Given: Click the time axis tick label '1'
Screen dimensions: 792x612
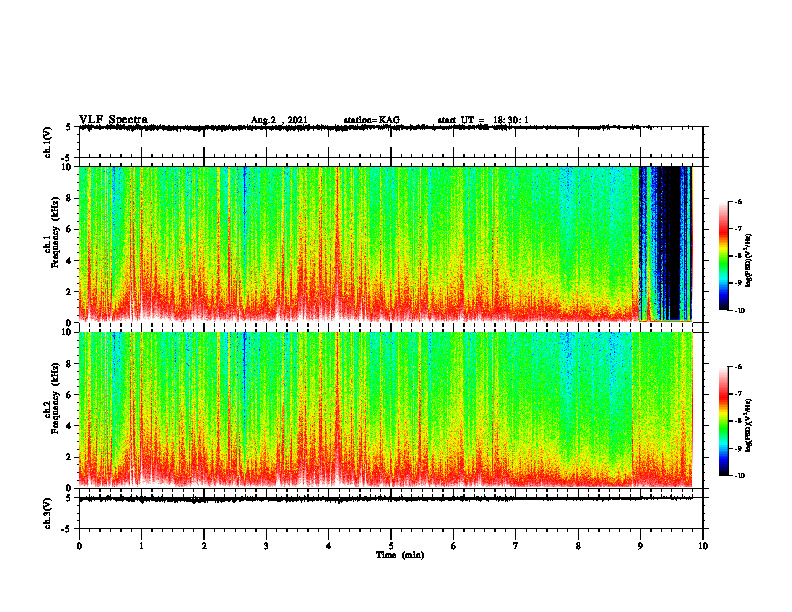Looking at the screenshot, I should click(141, 546).
